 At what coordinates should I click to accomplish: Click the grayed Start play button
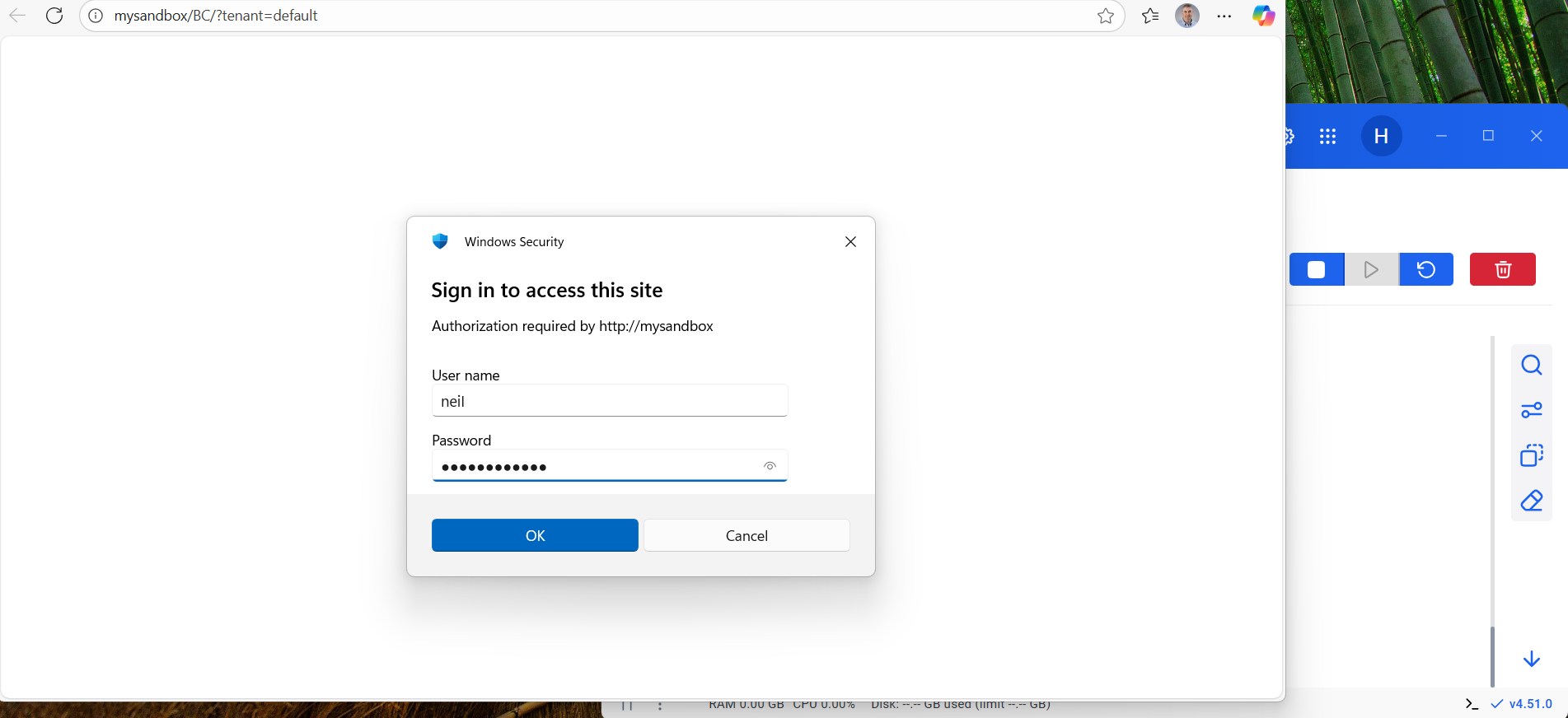coord(1371,269)
